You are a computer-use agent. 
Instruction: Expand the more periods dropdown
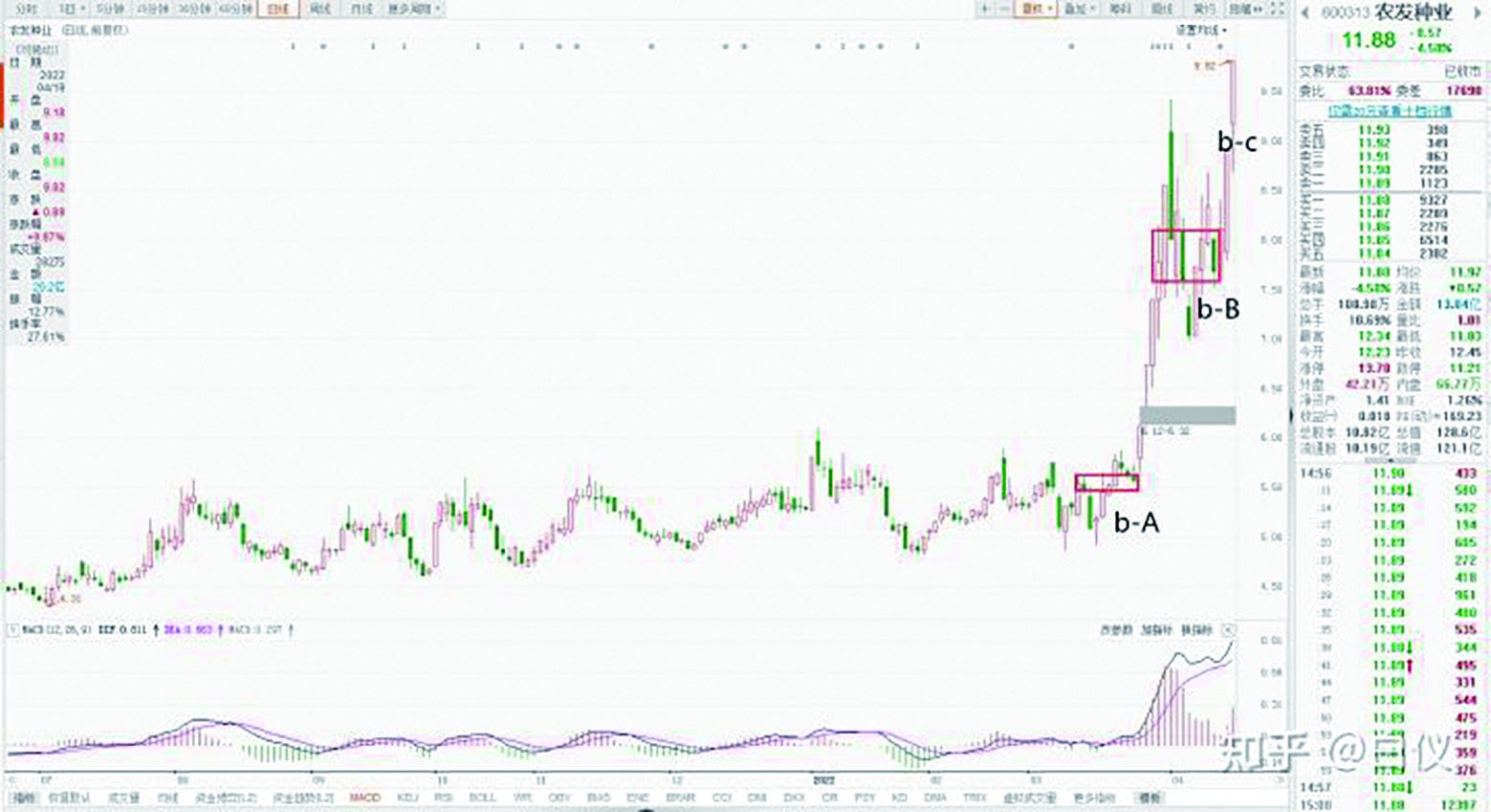[413, 9]
